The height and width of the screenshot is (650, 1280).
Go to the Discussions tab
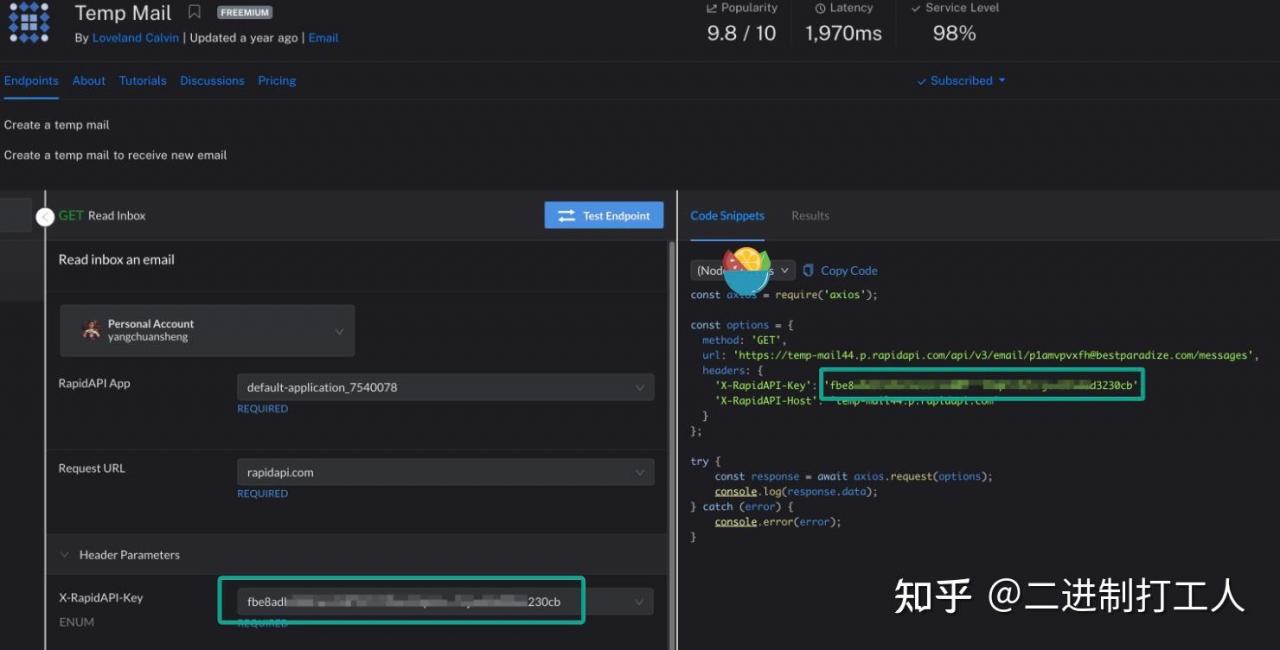[x=212, y=81]
